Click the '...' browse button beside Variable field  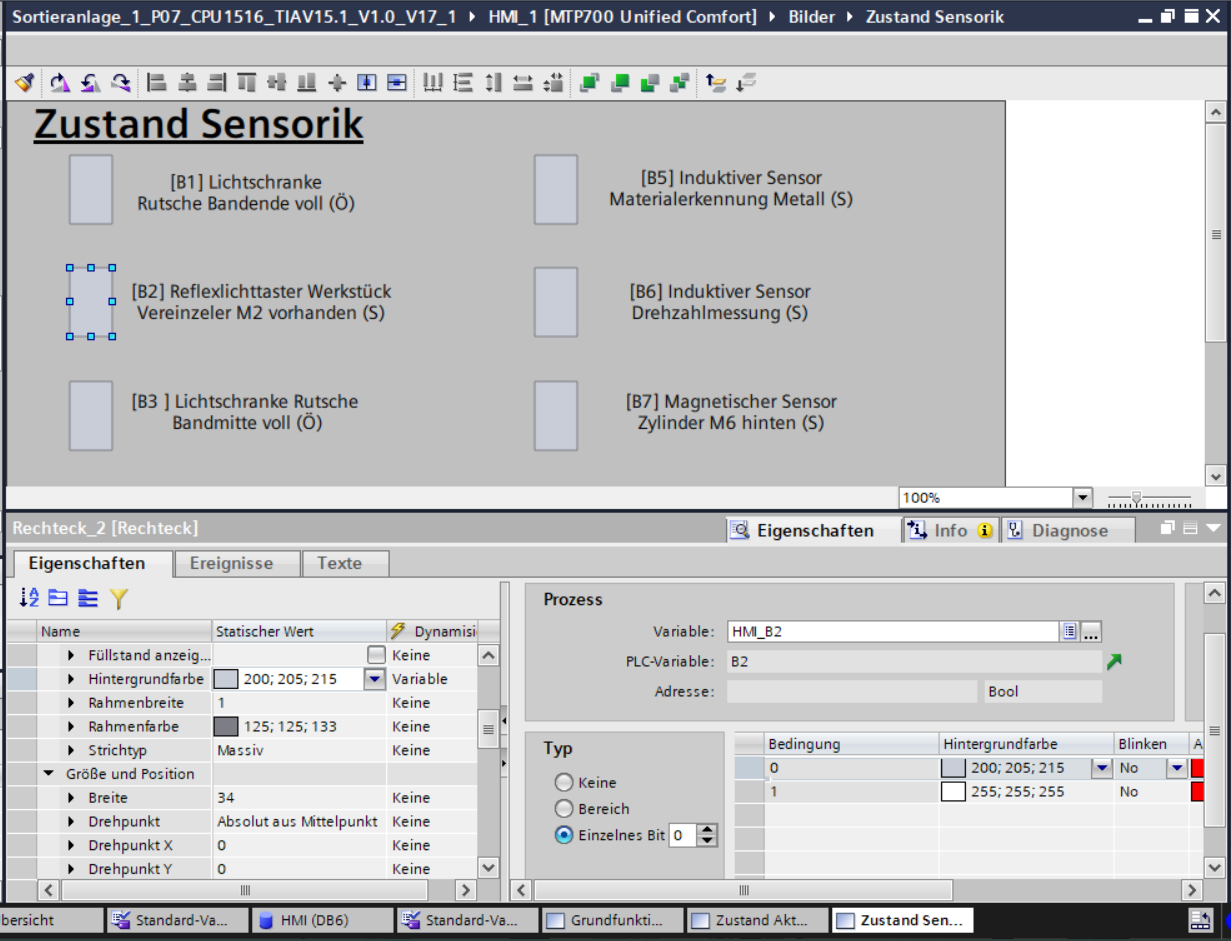point(1091,631)
